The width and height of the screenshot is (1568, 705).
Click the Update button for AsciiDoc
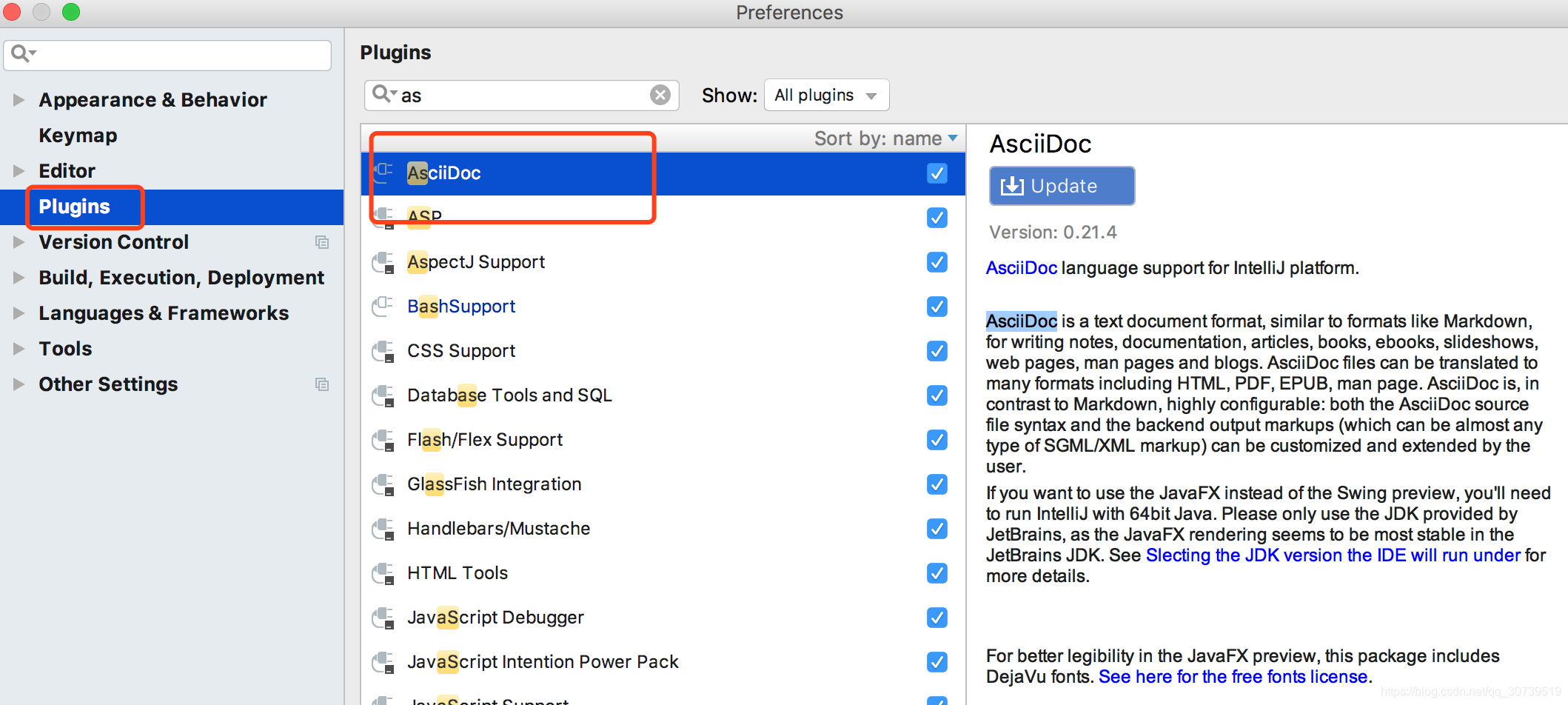(x=1062, y=186)
